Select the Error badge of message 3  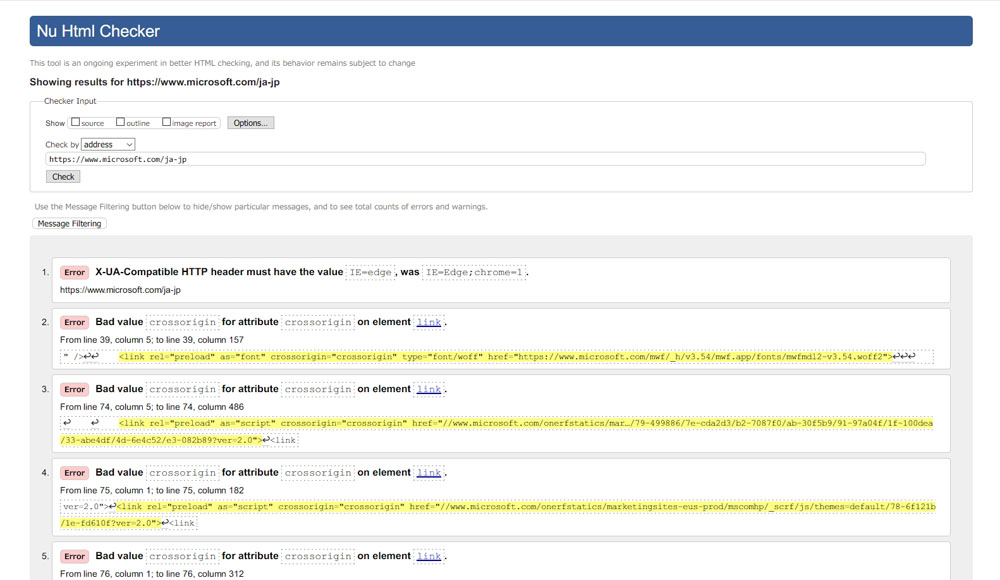pos(75,389)
